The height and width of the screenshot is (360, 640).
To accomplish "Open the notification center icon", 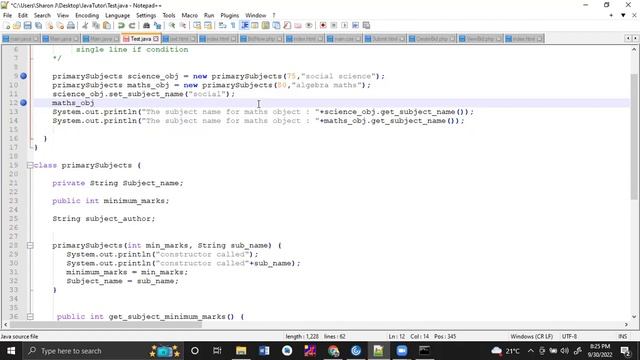I will [x=625, y=351].
